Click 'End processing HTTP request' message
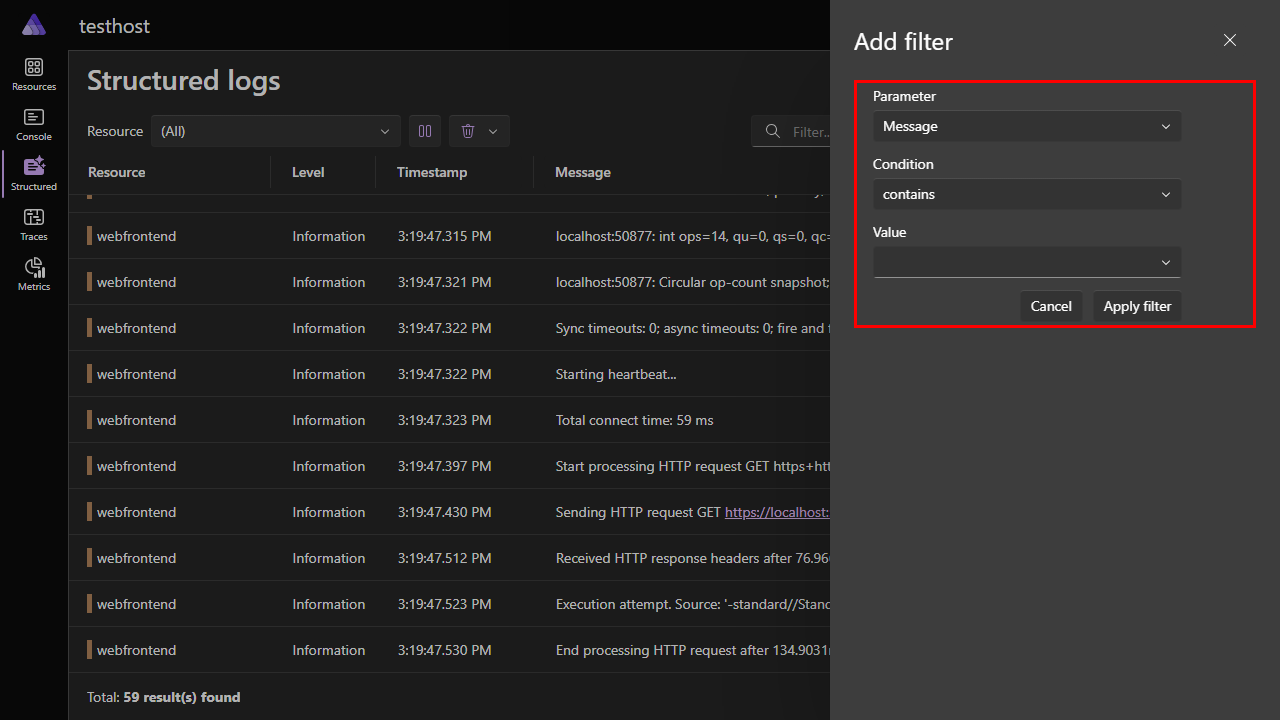This screenshot has height=720, width=1280. [x=692, y=650]
